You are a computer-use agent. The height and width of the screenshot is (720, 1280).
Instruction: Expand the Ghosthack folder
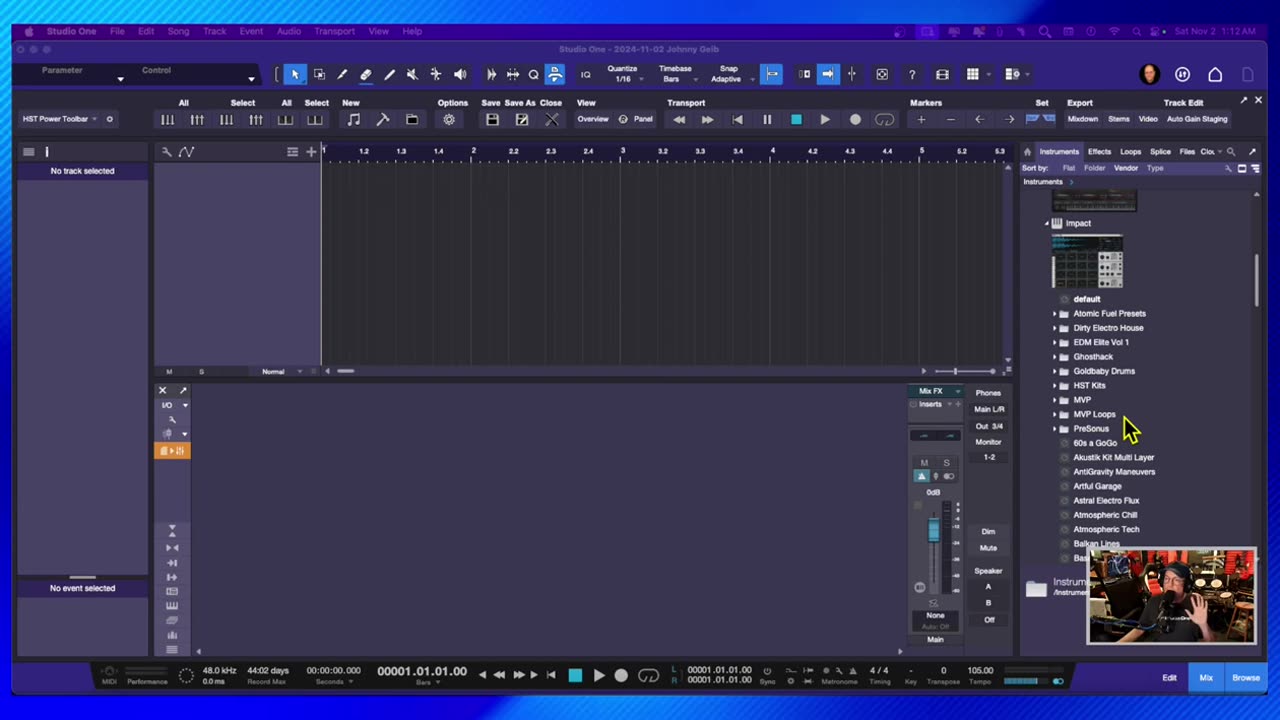click(1054, 357)
